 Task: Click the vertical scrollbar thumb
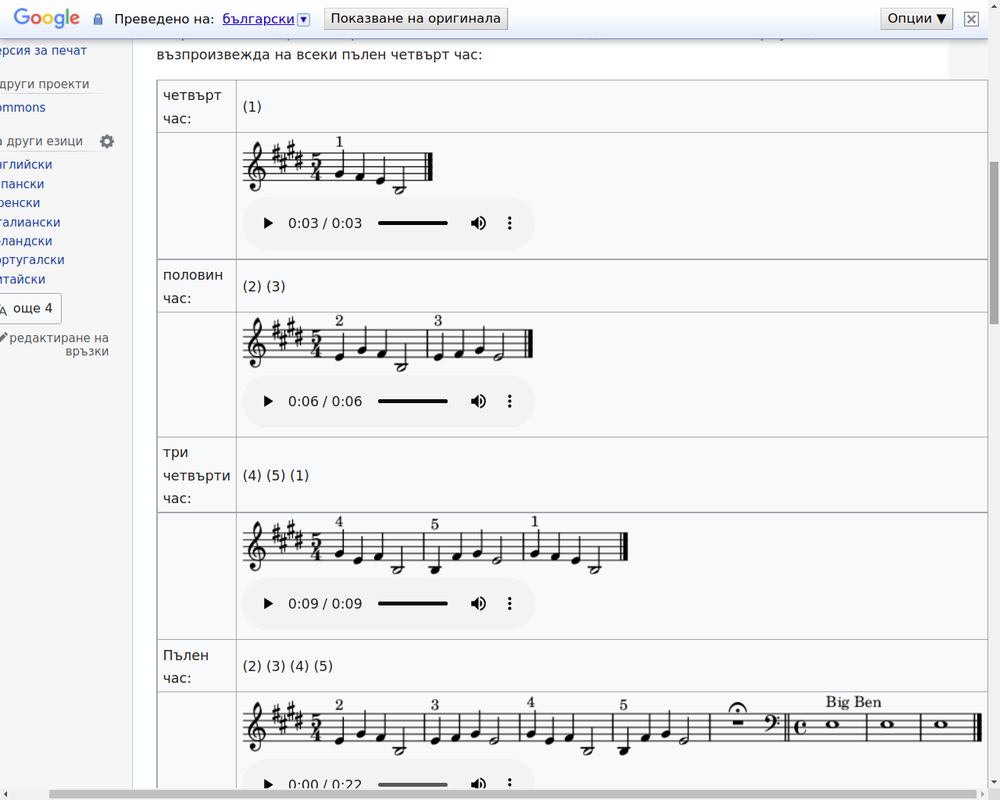[x=994, y=242]
